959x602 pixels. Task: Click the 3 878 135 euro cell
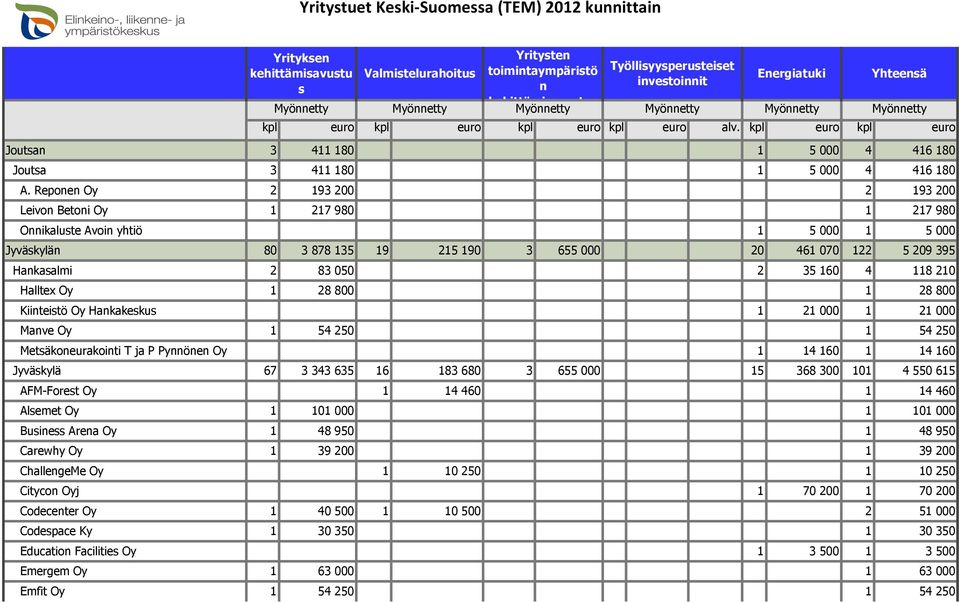[317, 250]
